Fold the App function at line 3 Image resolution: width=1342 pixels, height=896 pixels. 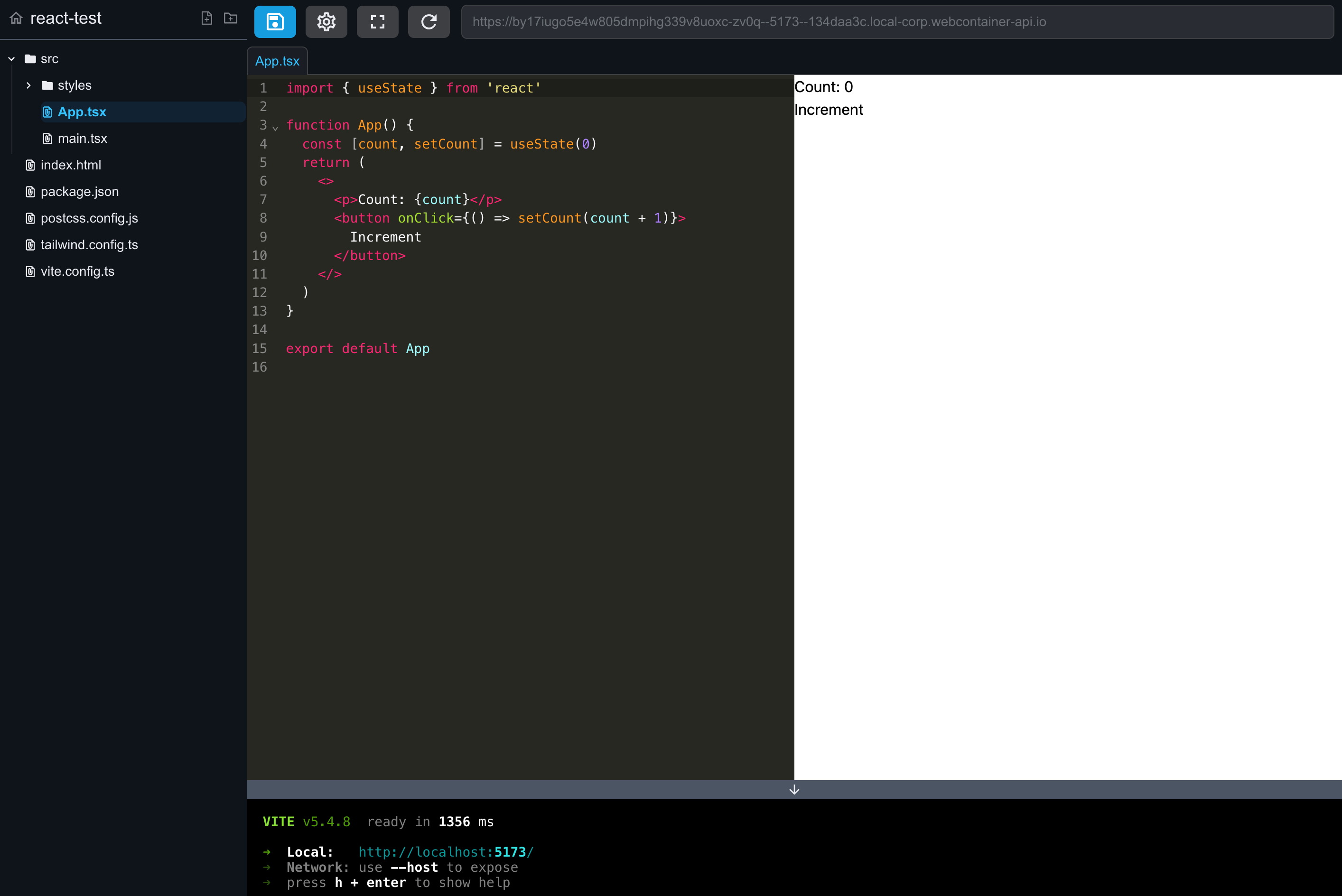(x=275, y=128)
